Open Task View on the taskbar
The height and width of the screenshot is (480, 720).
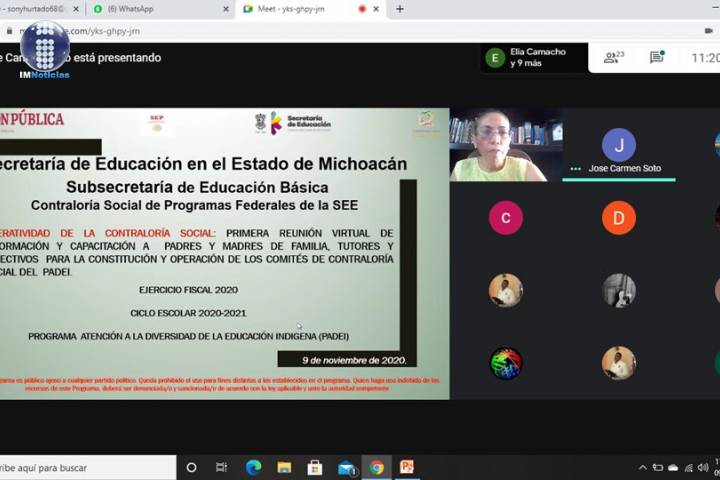click(222, 467)
